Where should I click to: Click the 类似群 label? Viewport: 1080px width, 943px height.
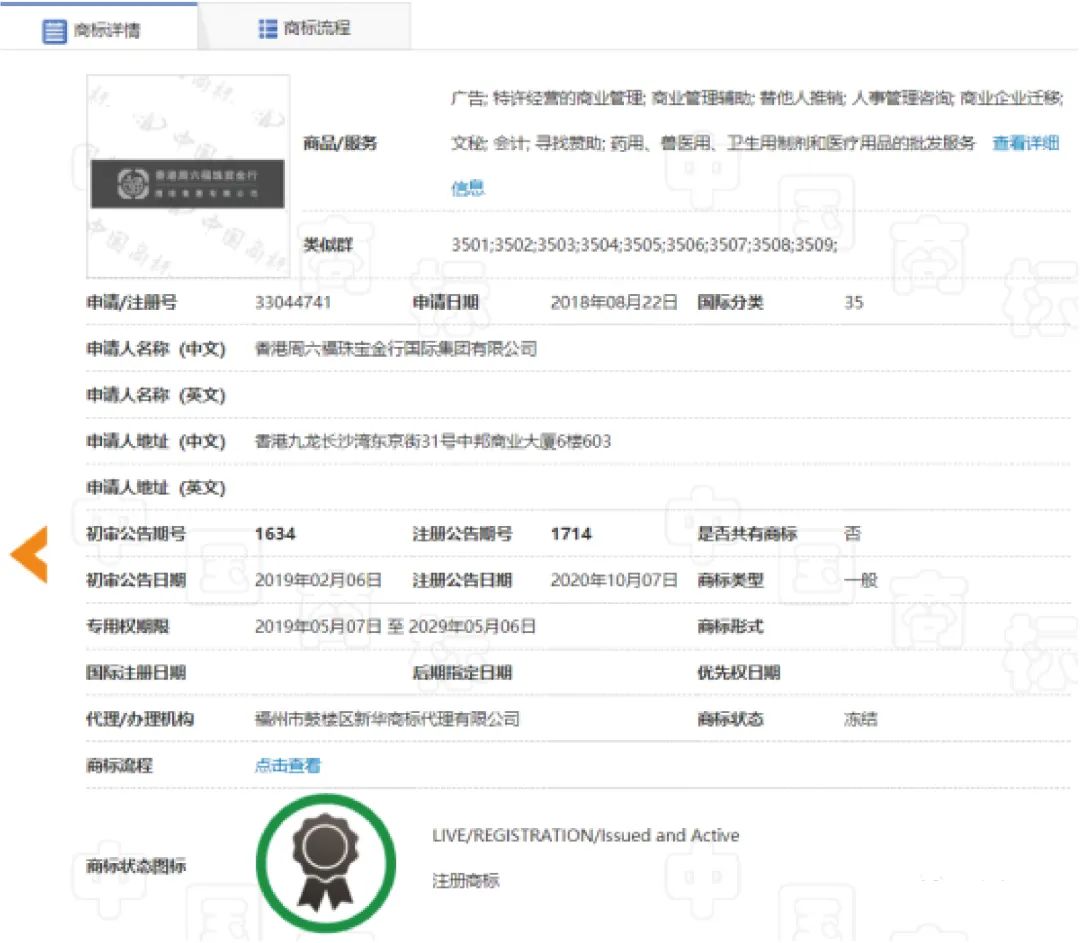(328, 245)
